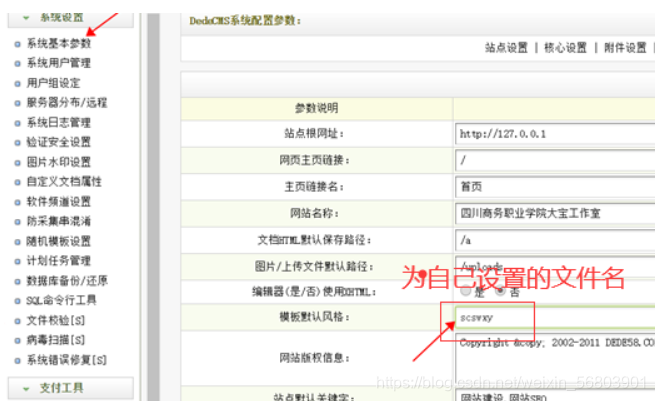The image size is (655, 401).
Task: Click the 站点根网址 input field
Action: pos(555,134)
